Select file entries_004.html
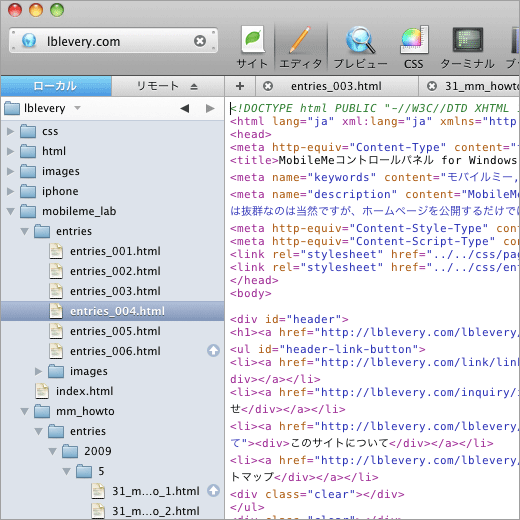The height and width of the screenshot is (520, 520). click(x=113, y=311)
